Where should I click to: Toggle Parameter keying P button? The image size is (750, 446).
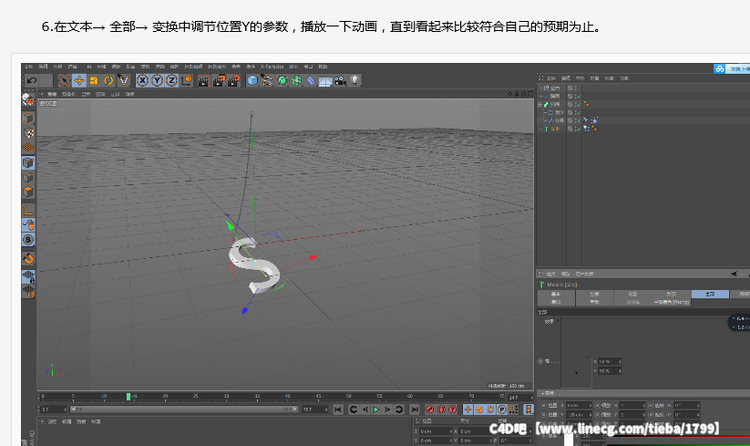tap(502, 409)
